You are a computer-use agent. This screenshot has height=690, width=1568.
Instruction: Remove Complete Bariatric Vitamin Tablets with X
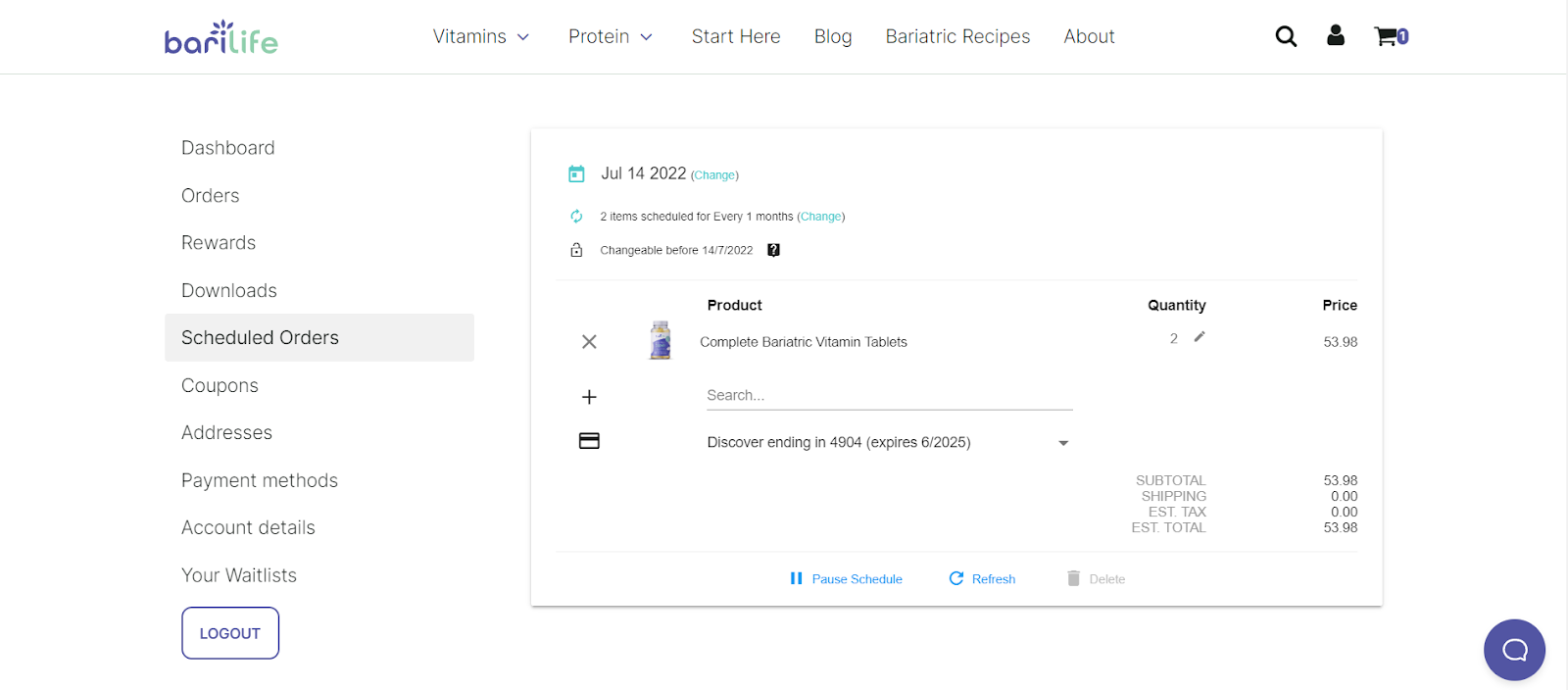pyautogui.click(x=589, y=342)
